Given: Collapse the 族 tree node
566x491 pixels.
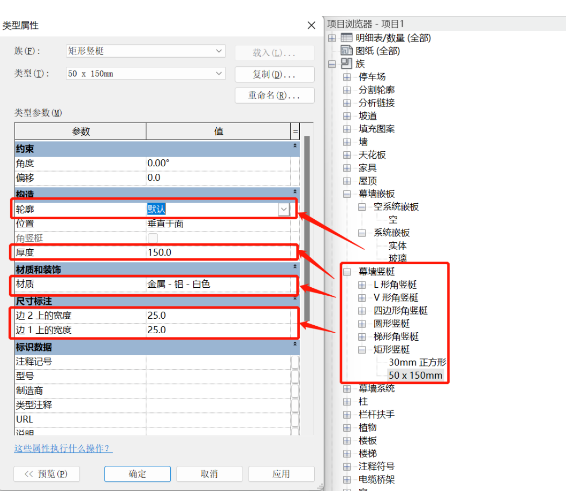Looking at the screenshot, I should point(332,64).
